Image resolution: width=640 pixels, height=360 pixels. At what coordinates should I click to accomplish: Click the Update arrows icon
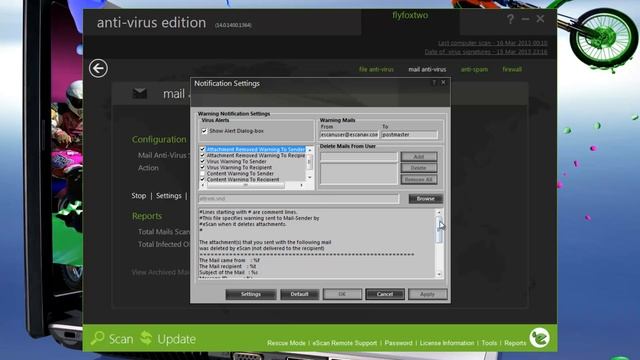[x=146, y=338]
